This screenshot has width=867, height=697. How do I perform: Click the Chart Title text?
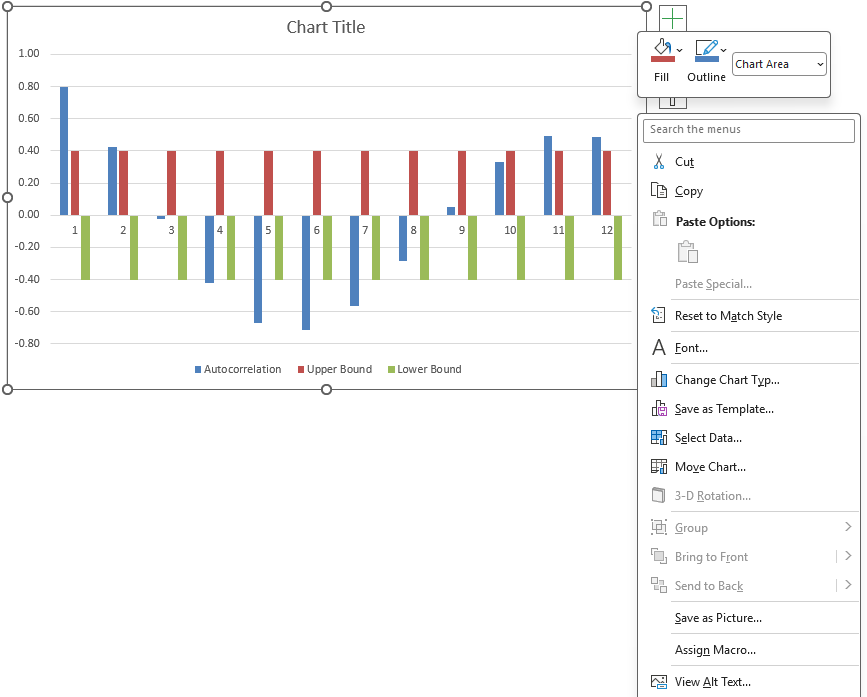click(326, 27)
